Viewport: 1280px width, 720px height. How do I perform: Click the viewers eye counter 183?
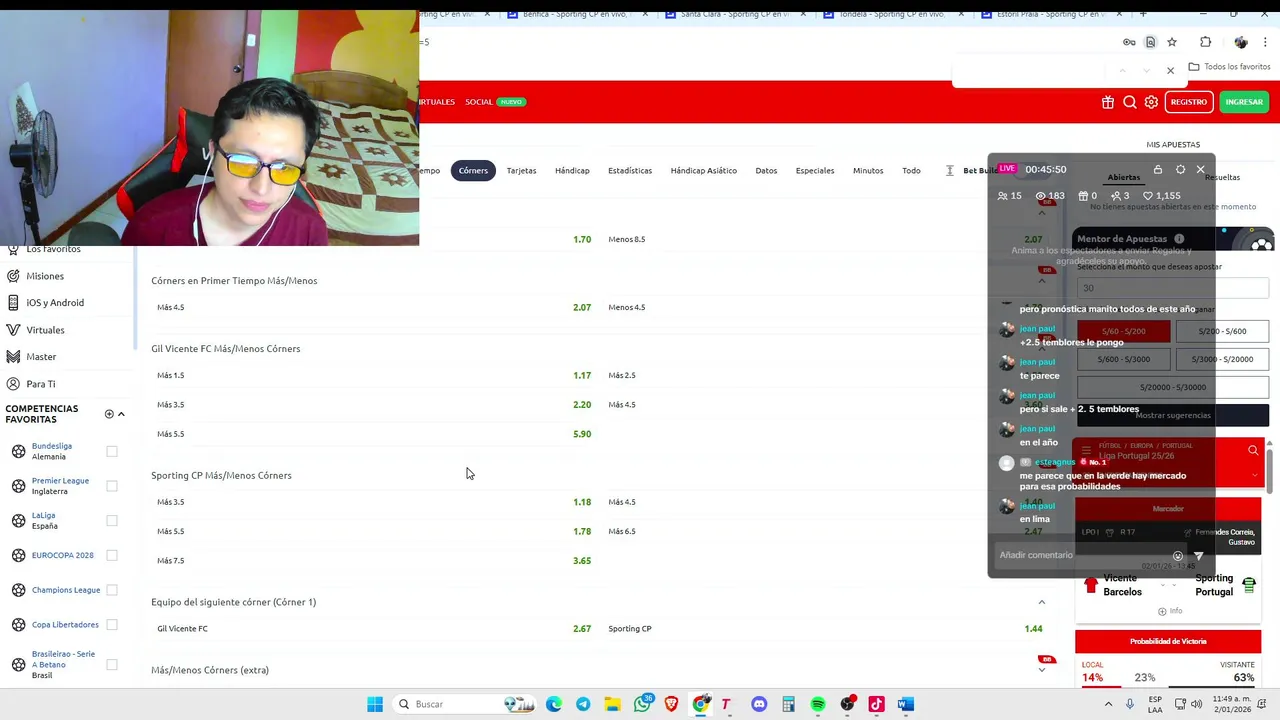[1050, 196]
